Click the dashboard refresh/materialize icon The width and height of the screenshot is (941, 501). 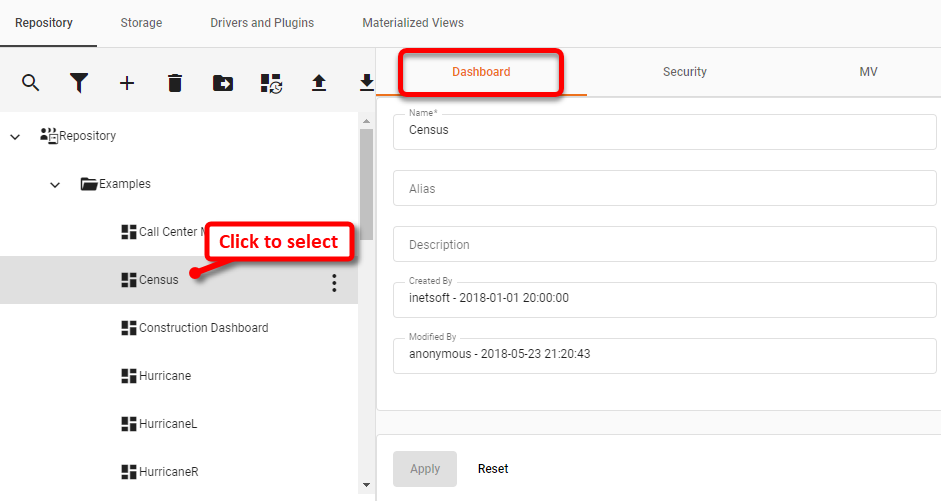[x=271, y=83]
